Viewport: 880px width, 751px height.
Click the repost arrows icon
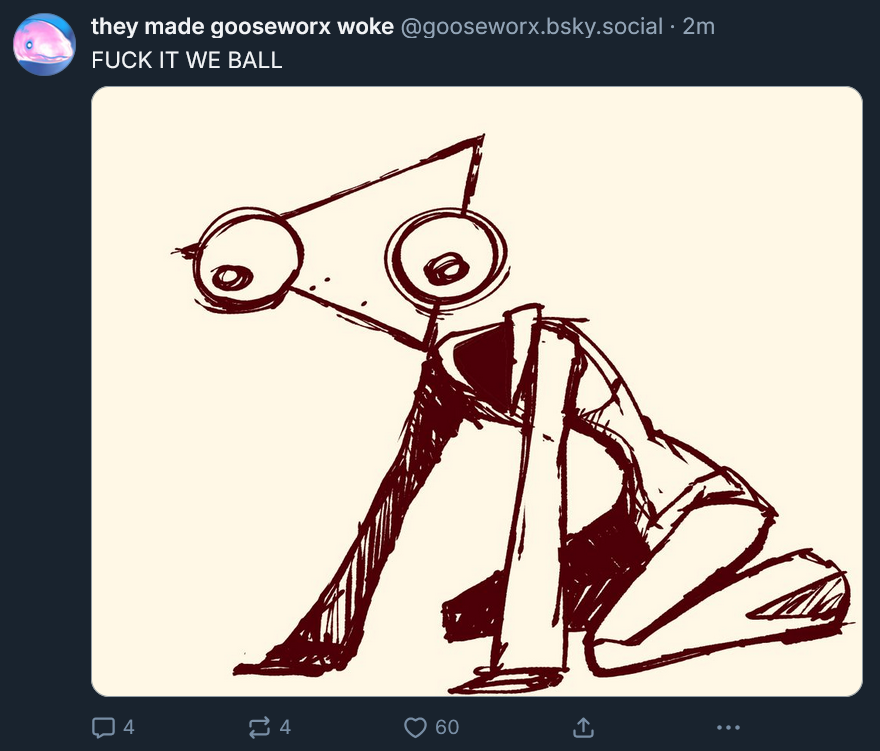click(x=259, y=727)
